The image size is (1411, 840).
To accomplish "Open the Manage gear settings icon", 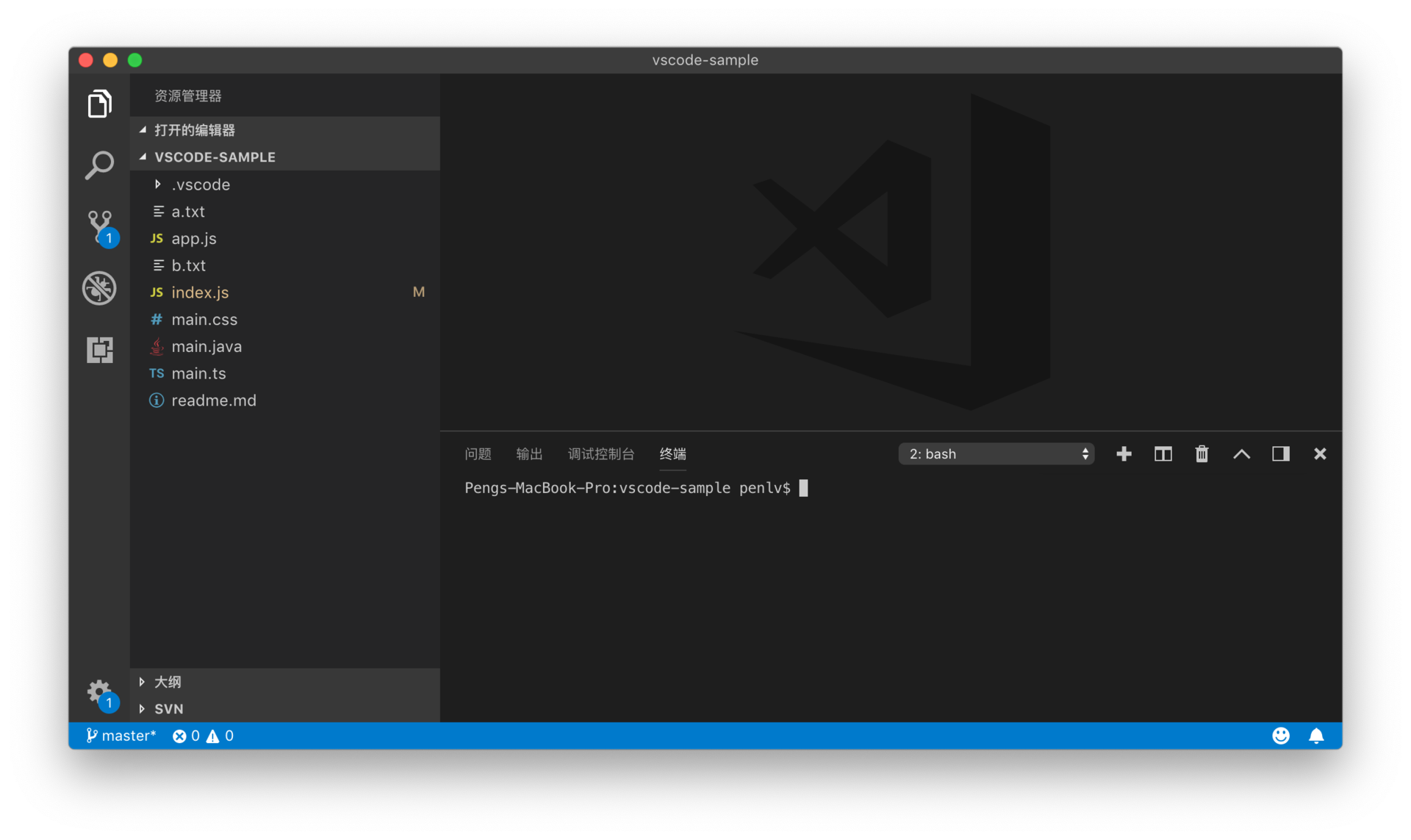I will click(99, 692).
